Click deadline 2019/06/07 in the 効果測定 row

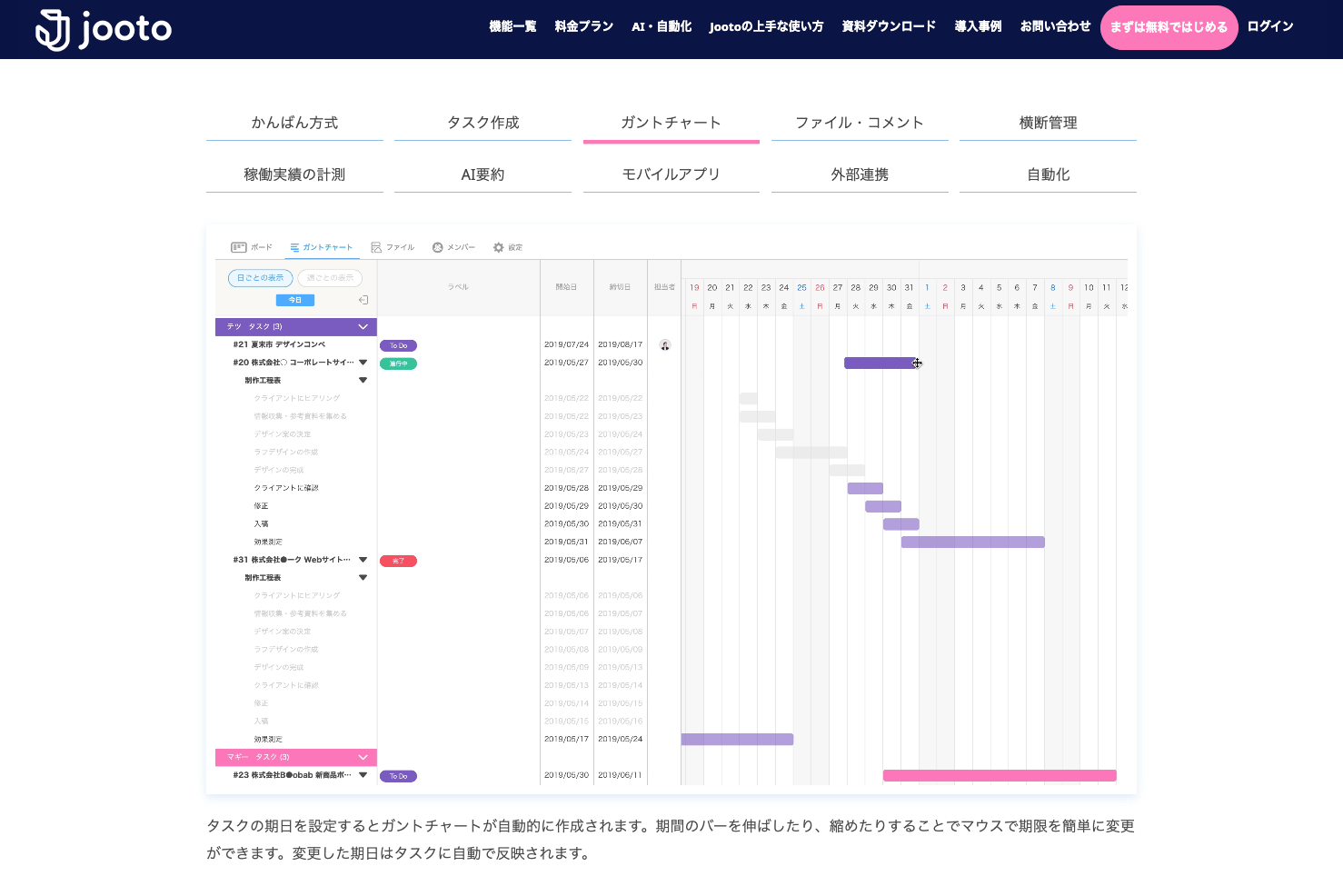click(x=620, y=542)
